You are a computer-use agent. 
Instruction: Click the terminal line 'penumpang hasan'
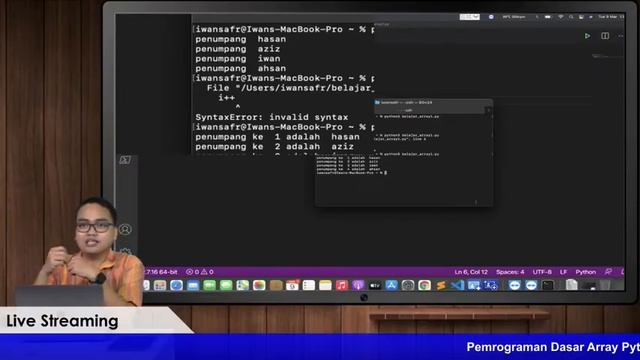click(x=240, y=39)
